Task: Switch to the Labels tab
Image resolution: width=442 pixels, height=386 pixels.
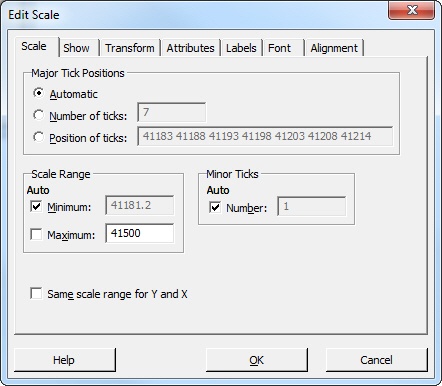Action: [241, 48]
